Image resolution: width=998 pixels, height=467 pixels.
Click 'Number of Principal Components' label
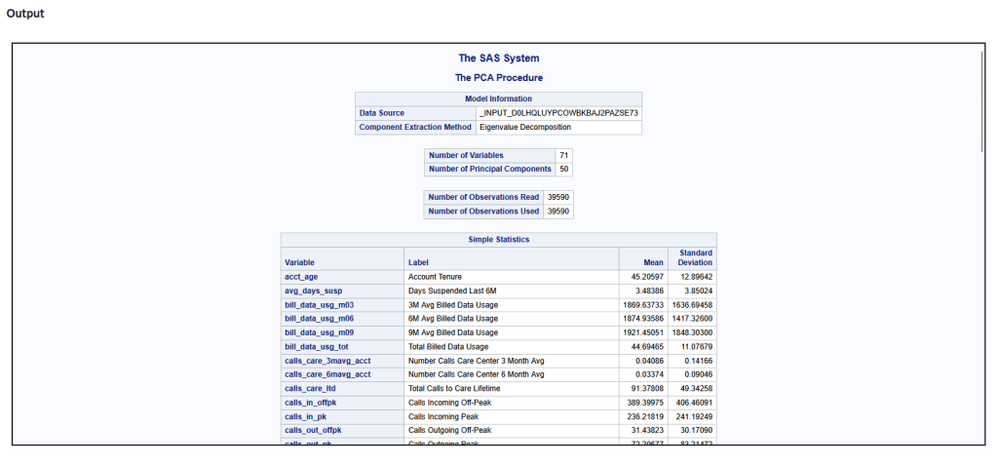(x=490, y=169)
